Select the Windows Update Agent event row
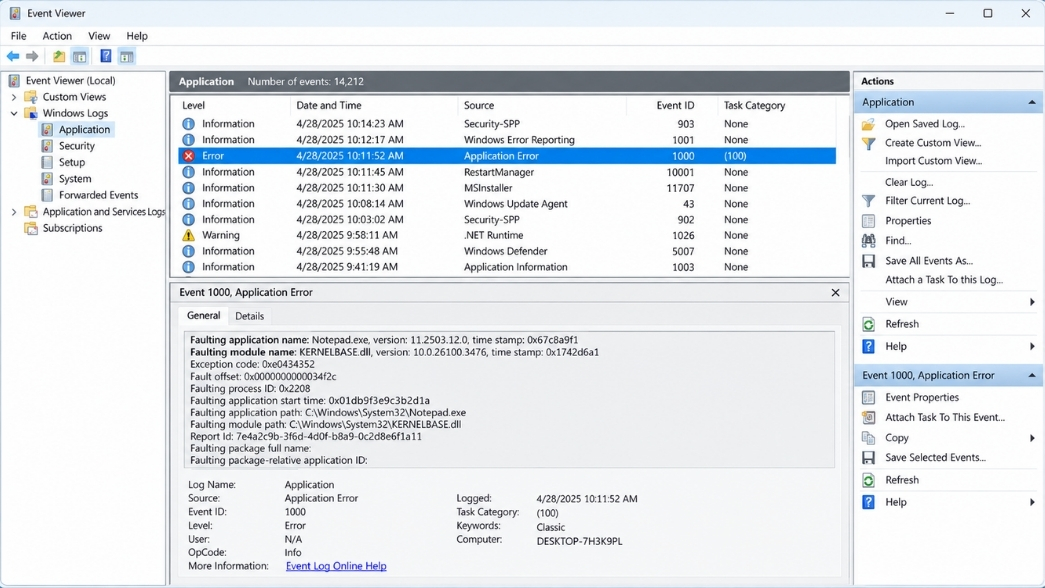Screen dimensions: 1045x588 click(x=507, y=204)
